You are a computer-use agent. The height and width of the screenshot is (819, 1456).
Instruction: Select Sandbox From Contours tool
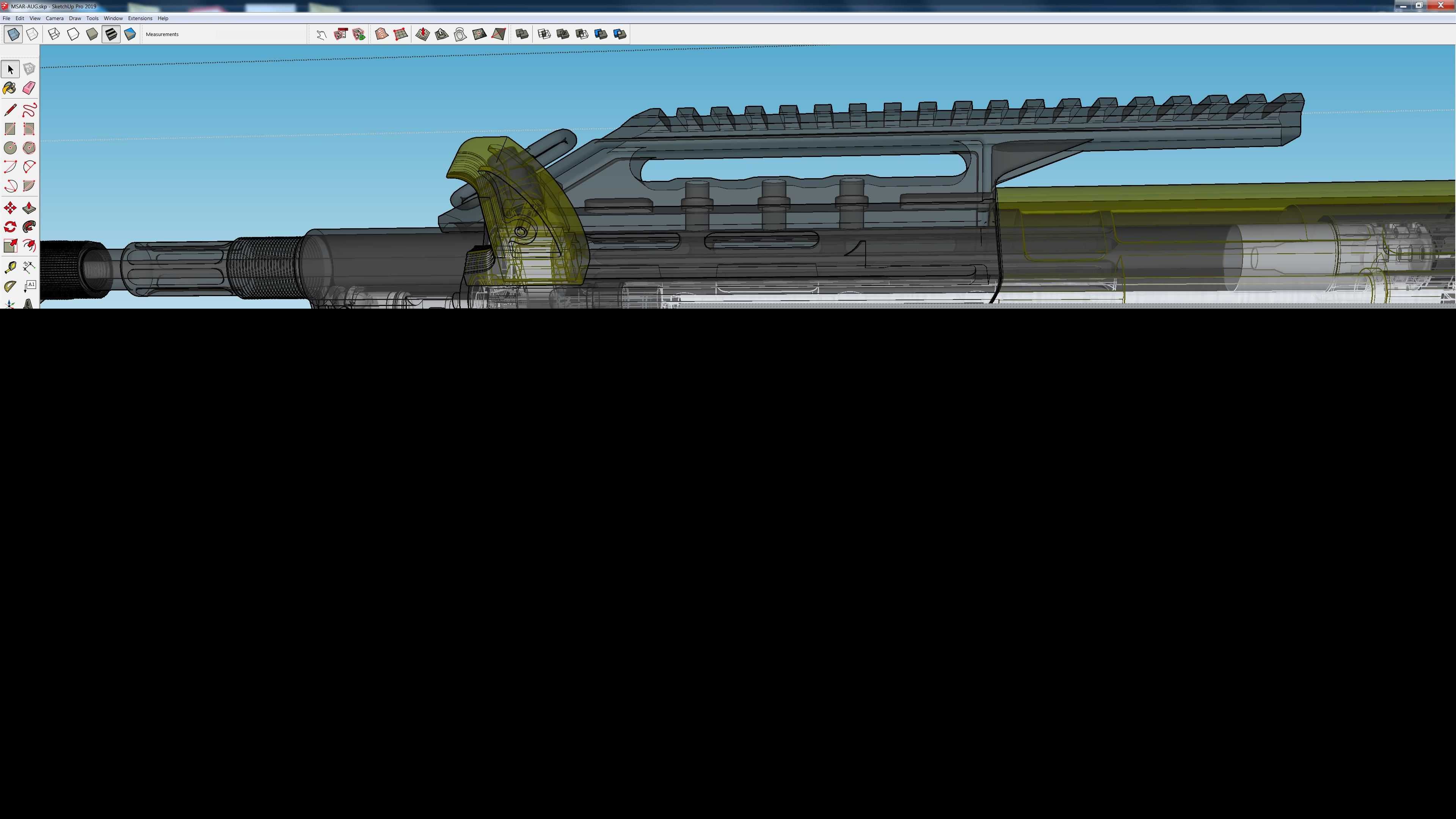click(381, 35)
